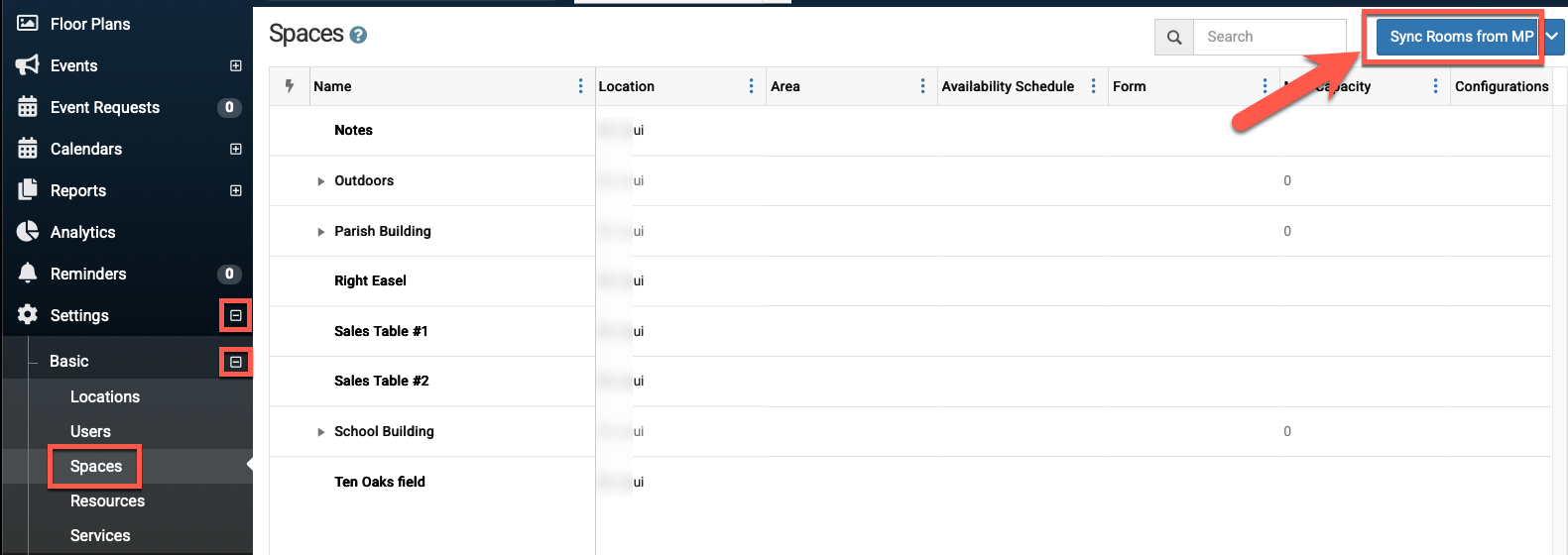Collapse the Settings menu
The height and width of the screenshot is (555, 1568).
click(236, 315)
